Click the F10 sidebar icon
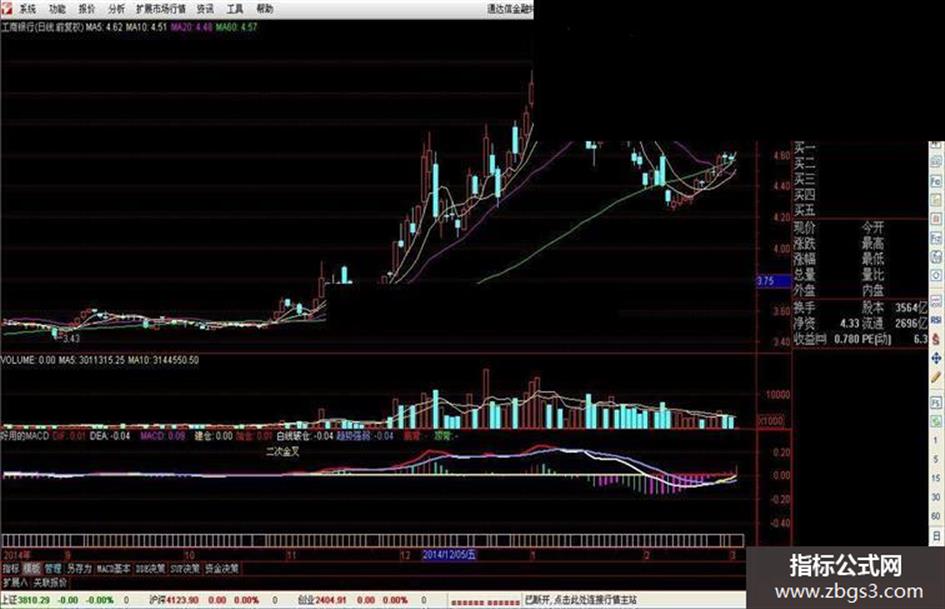 [937, 181]
